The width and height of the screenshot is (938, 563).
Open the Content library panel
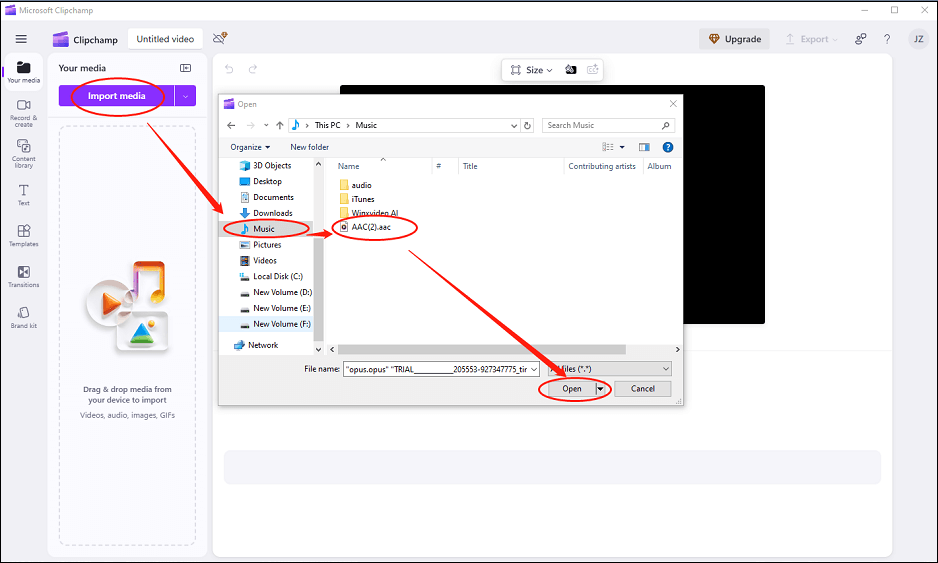[23, 154]
